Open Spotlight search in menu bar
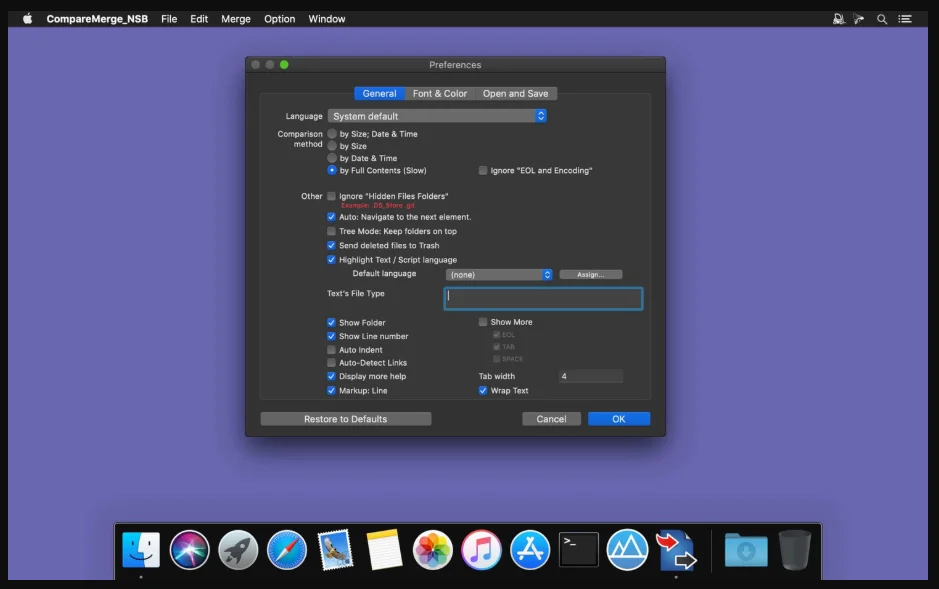Image resolution: width=939 pixels, height=589 pixels. [x=882, y=19]
